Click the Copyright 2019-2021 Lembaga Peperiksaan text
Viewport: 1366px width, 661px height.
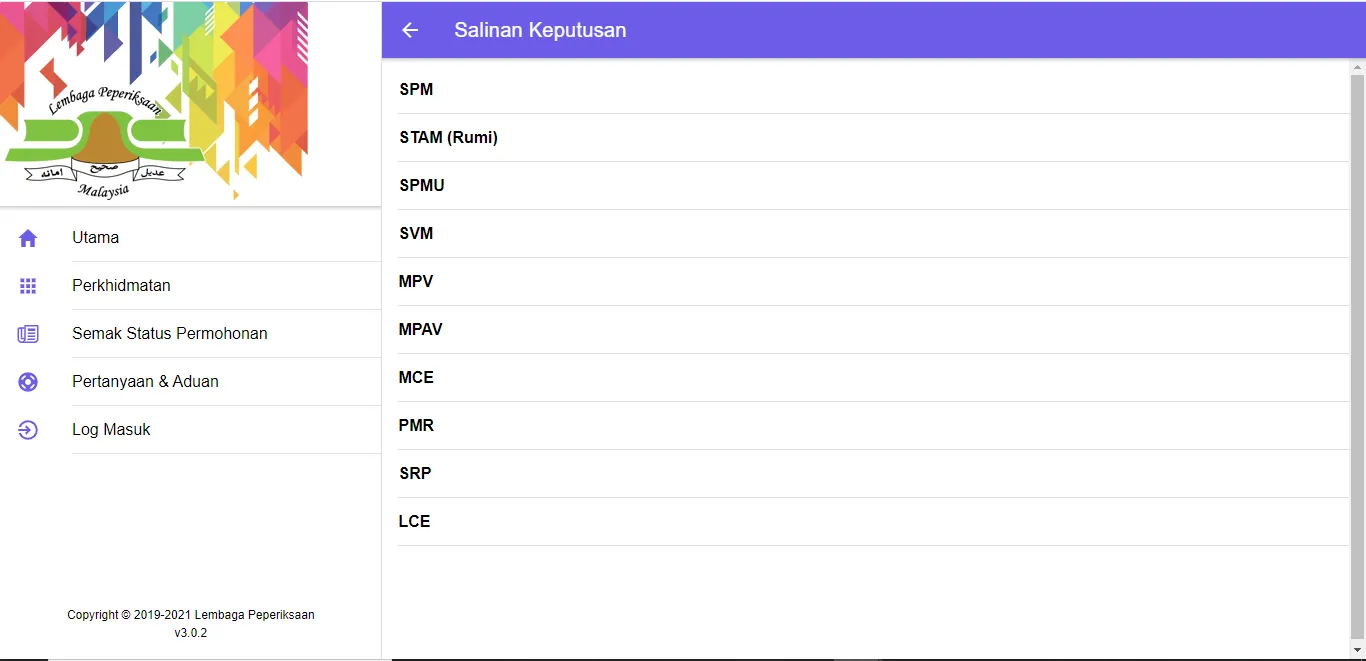191,615
